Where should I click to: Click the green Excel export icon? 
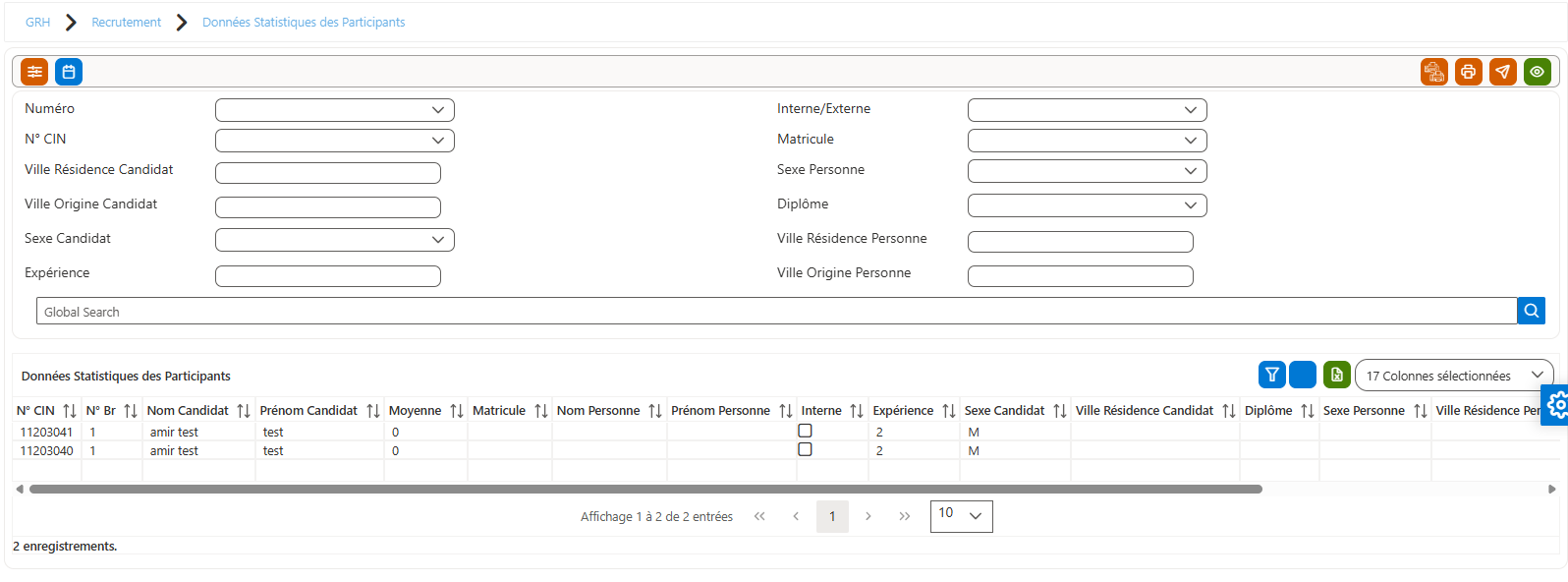[1336, 375]
